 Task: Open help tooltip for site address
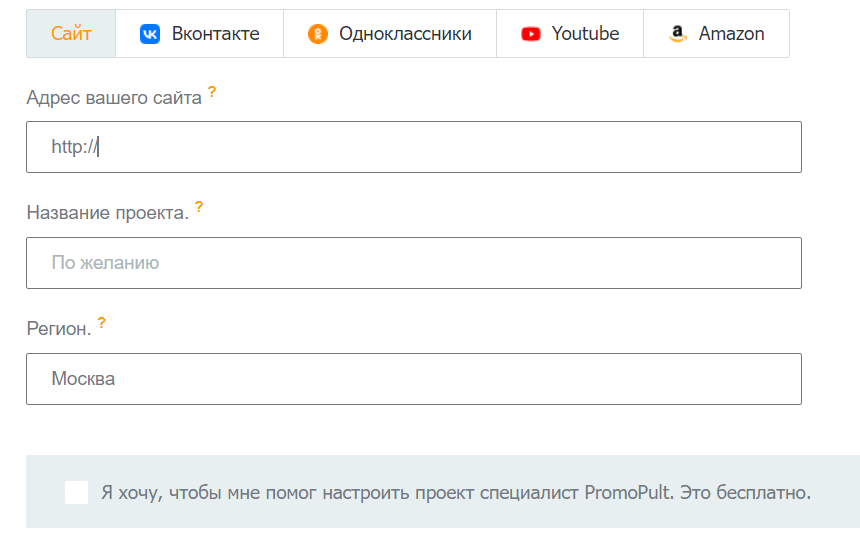tap(212, 92)
